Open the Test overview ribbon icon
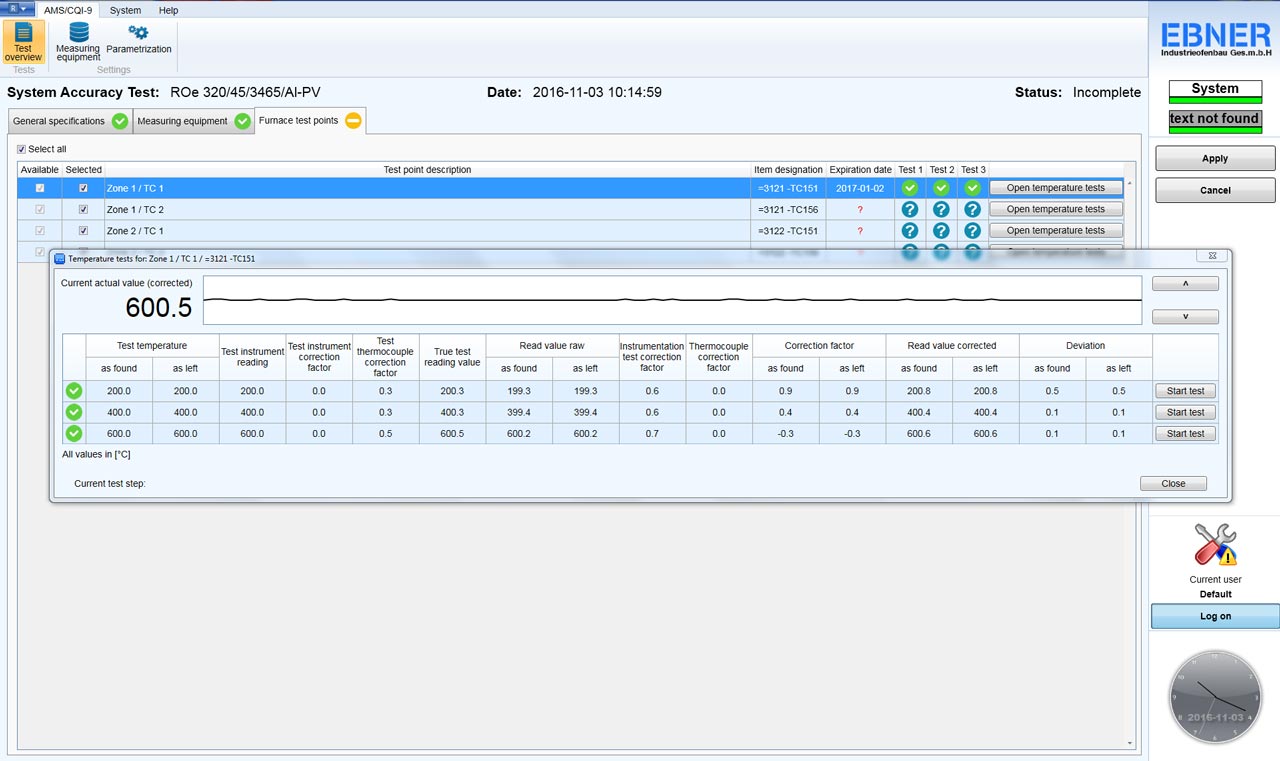The image size is (1280, 761). 23,41
